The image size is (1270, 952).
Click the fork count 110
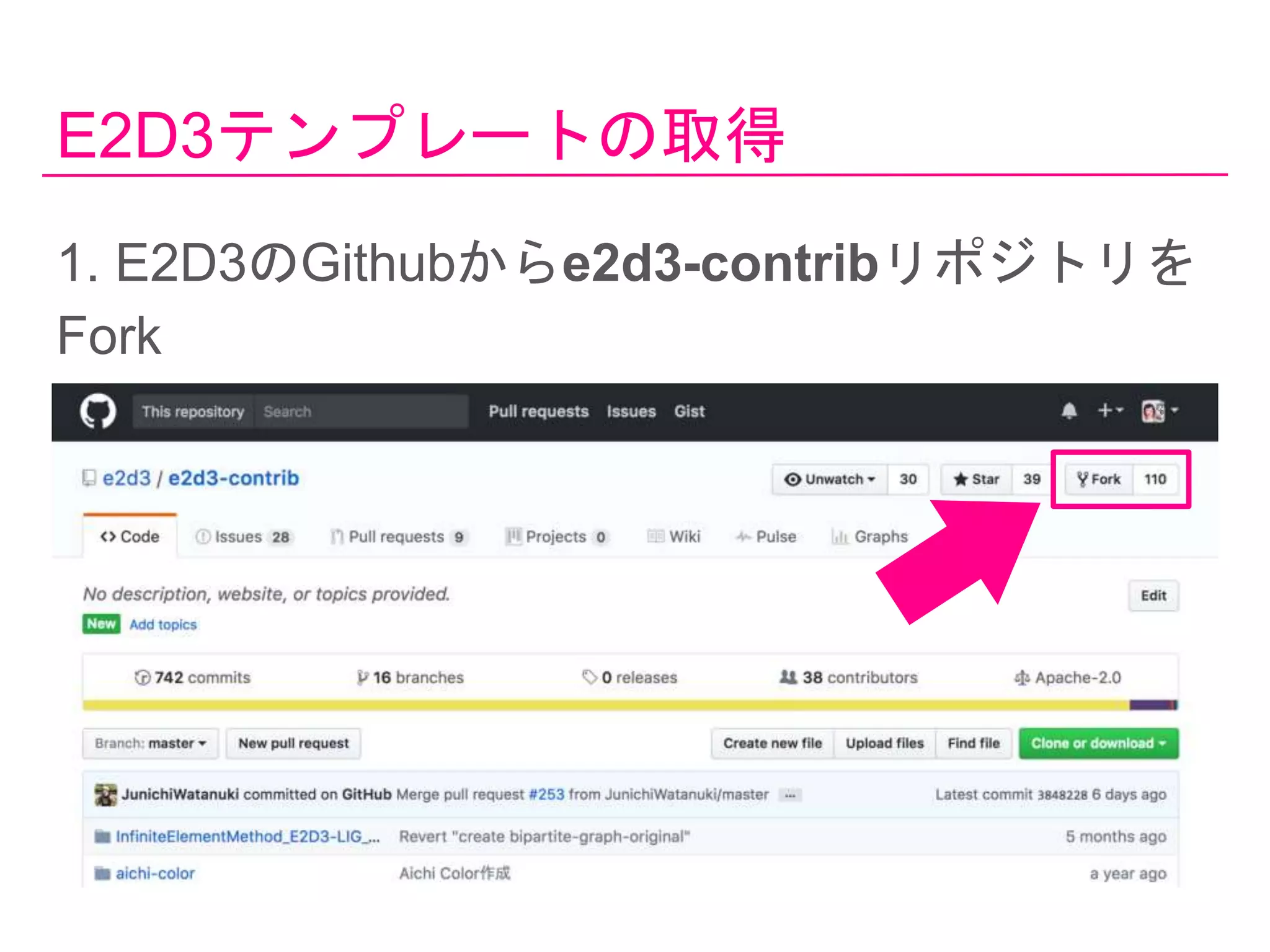1155,479
